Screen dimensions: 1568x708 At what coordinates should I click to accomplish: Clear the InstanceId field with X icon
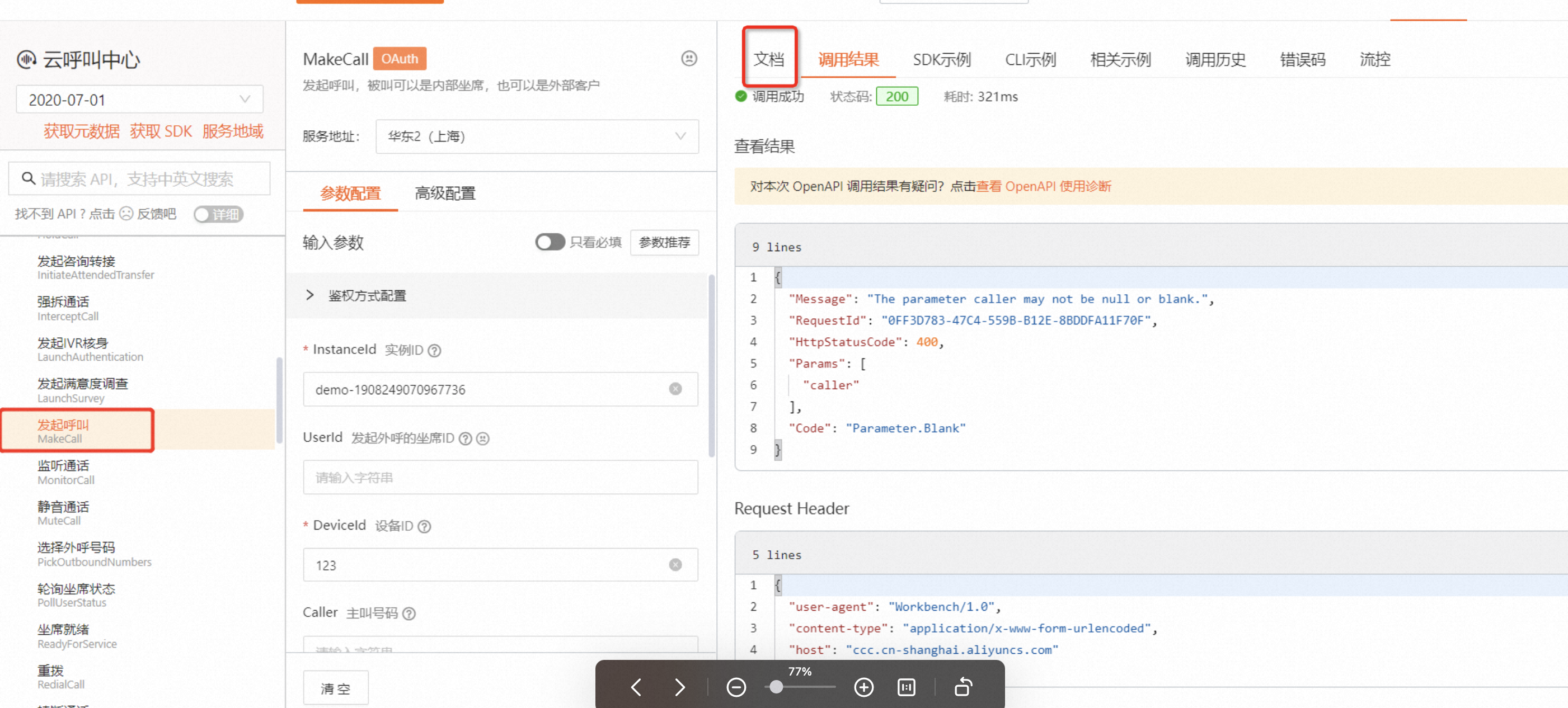675,389
